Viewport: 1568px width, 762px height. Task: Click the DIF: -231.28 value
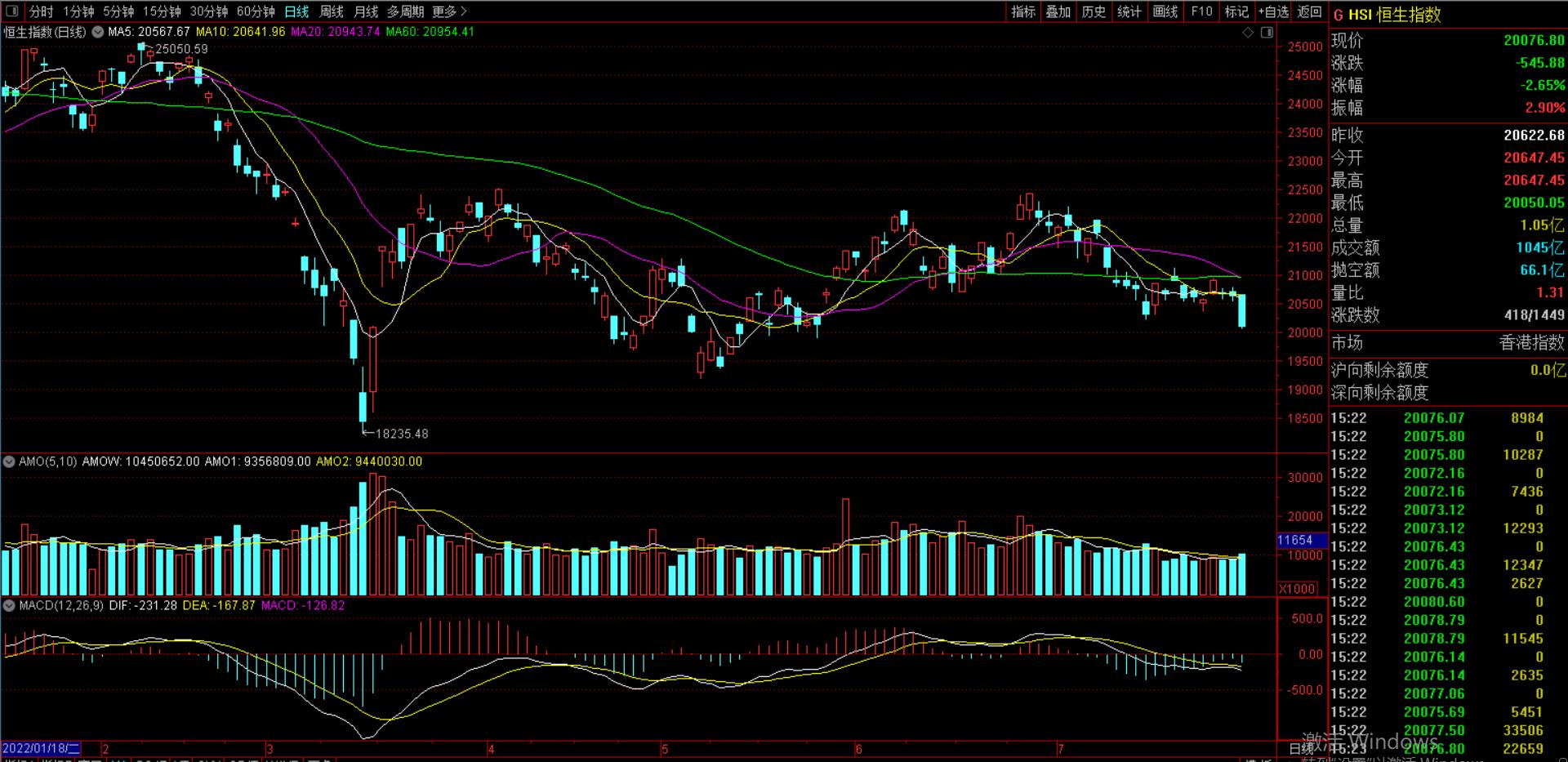[143, 606]
